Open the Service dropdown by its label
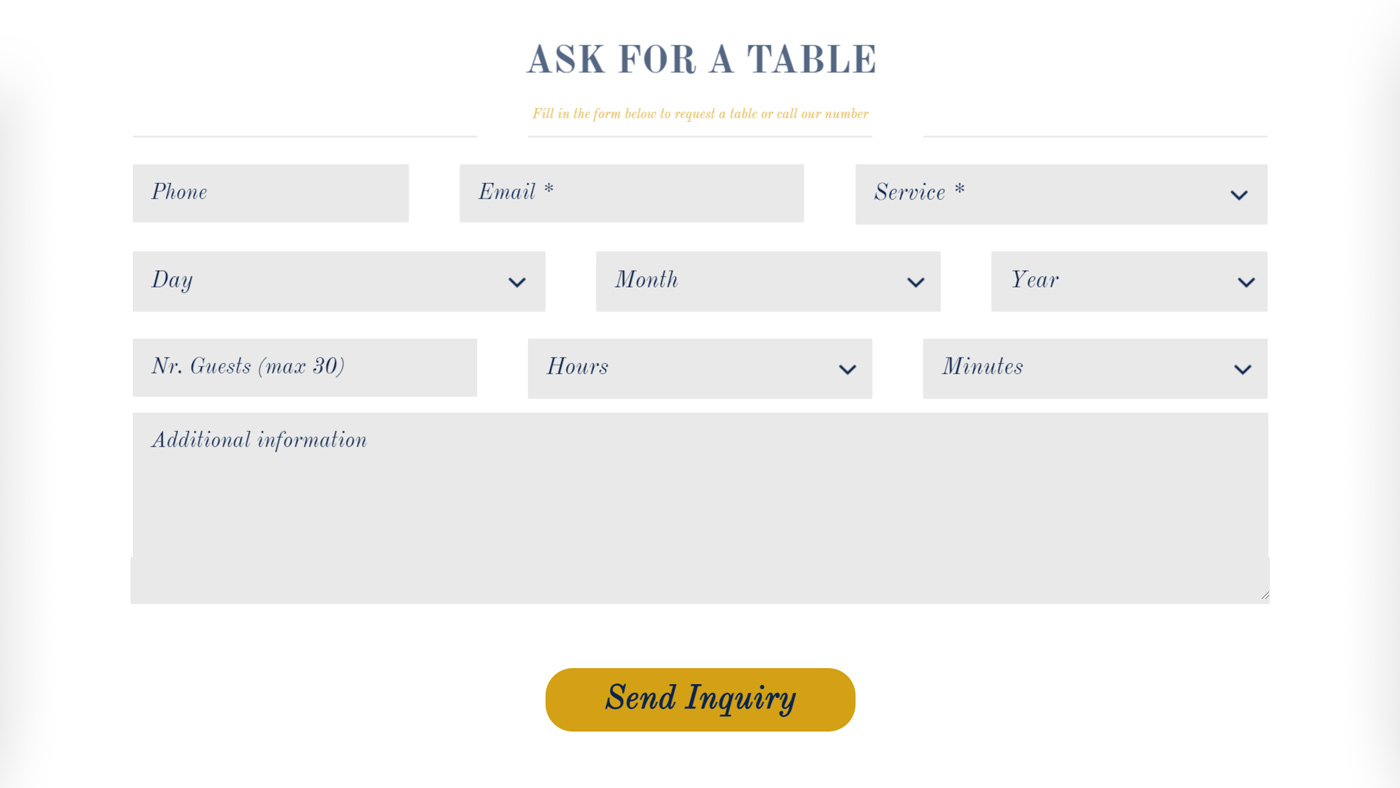 point(919,193)
